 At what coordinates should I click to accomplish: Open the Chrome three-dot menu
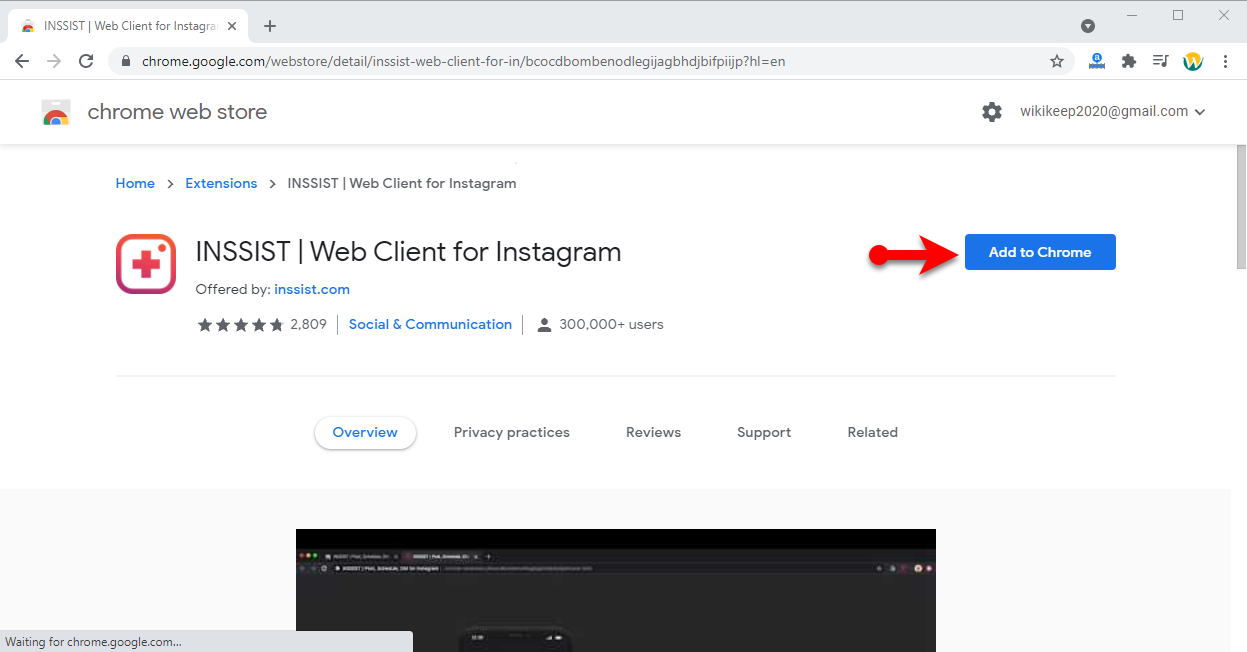[x=1226, y=61]
